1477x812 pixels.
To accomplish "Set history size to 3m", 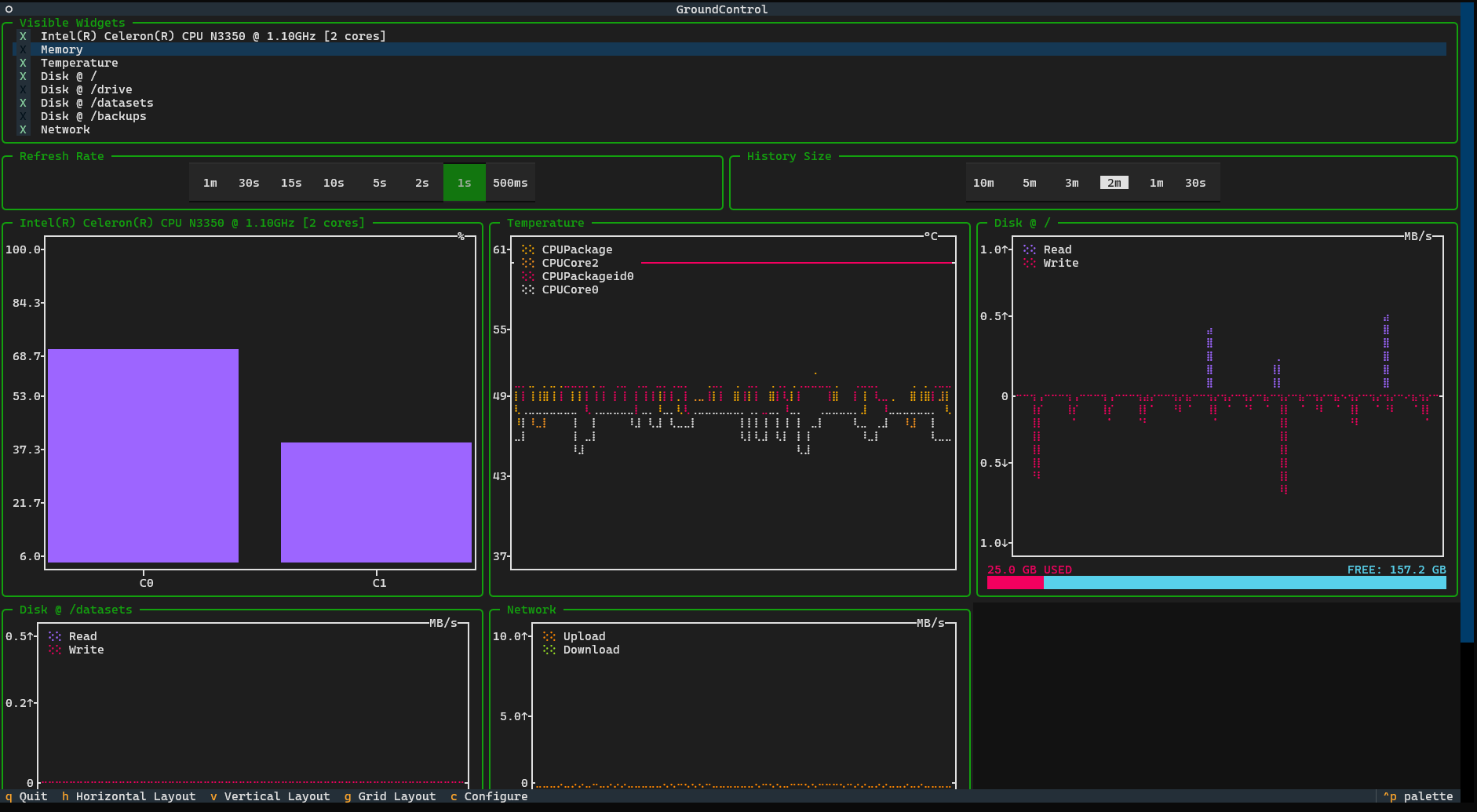I will pos(1072,183).
